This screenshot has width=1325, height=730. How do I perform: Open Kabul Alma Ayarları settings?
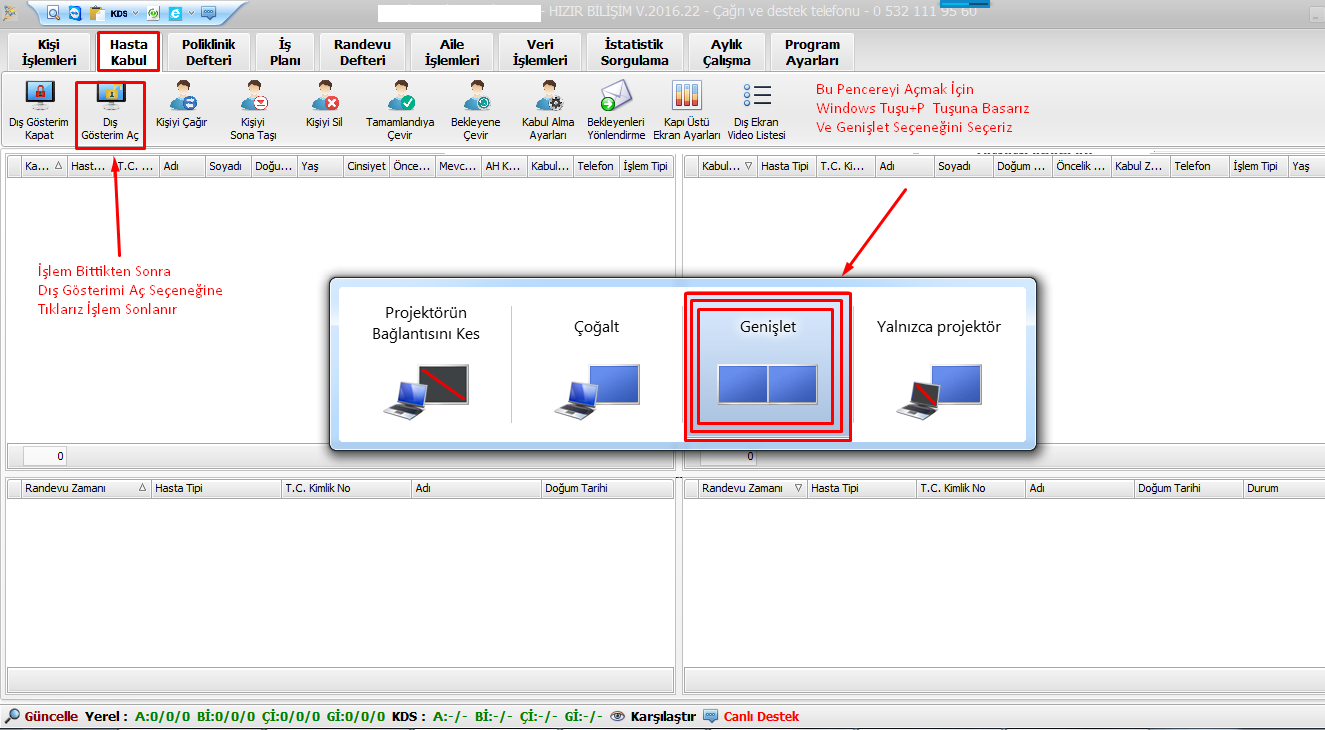pos(548,98)
